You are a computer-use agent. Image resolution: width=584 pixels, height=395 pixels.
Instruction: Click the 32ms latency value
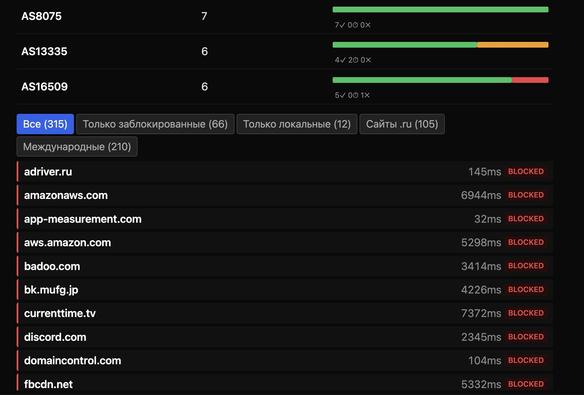point(488,219)
